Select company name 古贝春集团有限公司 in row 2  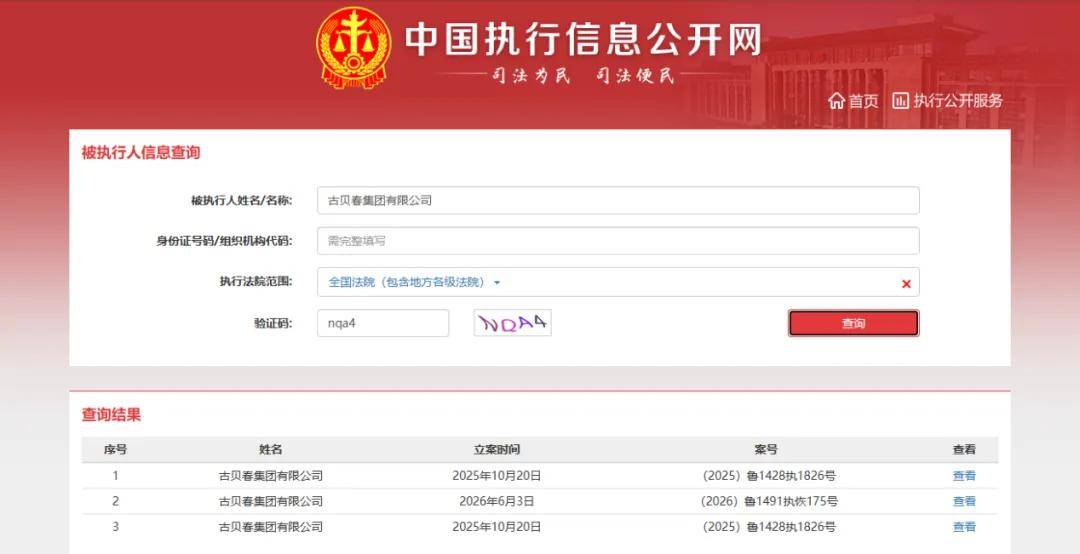tap(271, 501)
